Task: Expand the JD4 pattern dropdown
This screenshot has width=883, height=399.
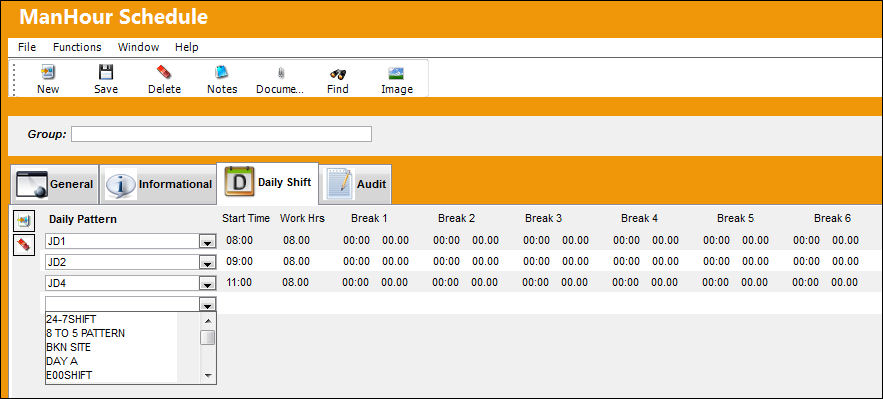Action: pyautogui.click(x=208, y=284)
